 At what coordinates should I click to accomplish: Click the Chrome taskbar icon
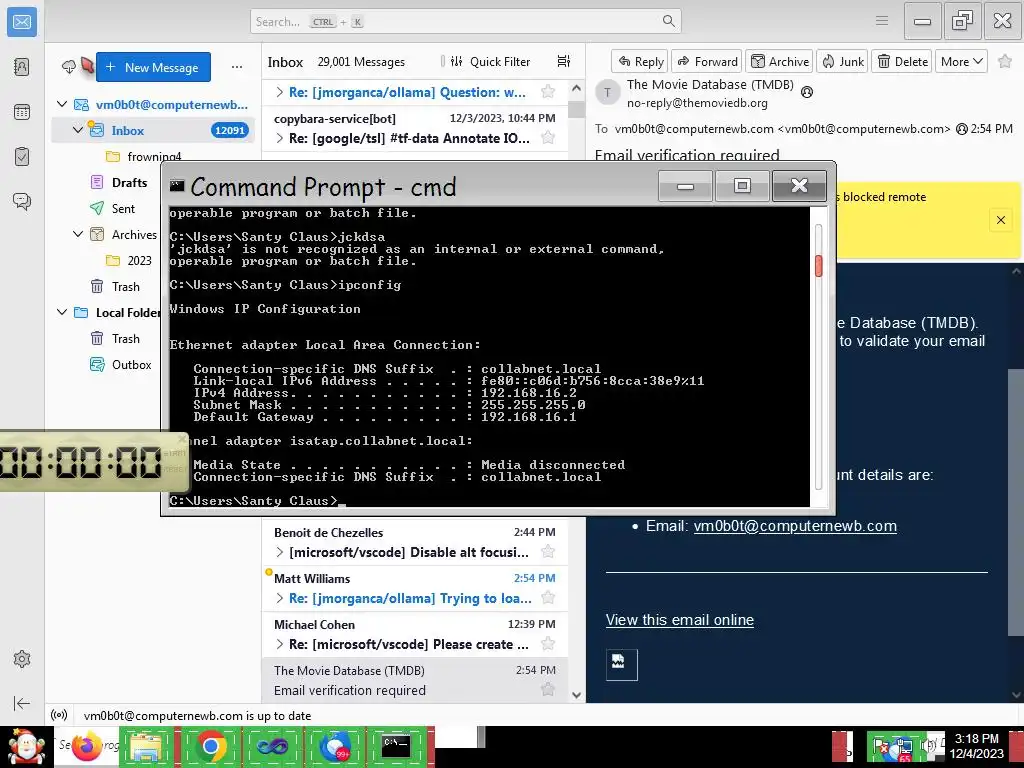210,746
